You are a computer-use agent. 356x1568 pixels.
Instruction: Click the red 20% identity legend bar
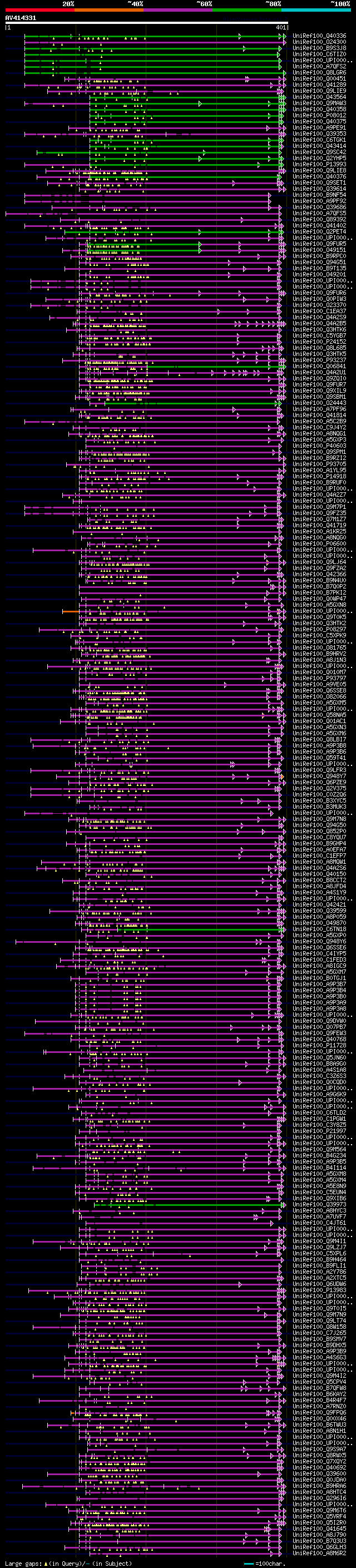(x=39, y=10)
